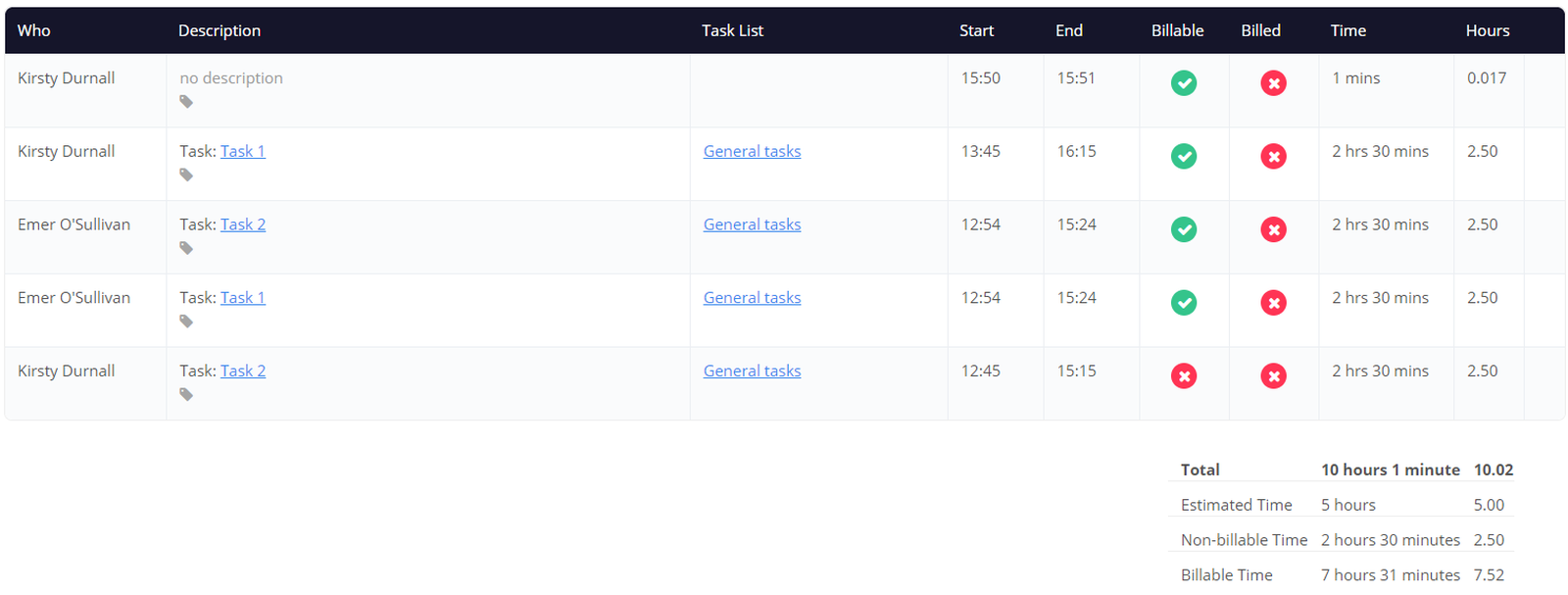Sort by the Start column header
The width and height of the screenshot is (1568, 595).
coord(976,30)
